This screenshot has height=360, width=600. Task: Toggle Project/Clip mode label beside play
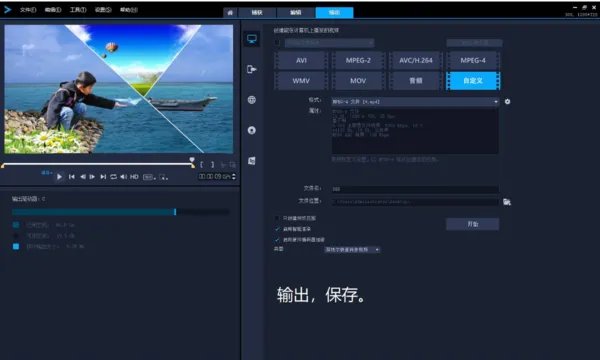47,173
